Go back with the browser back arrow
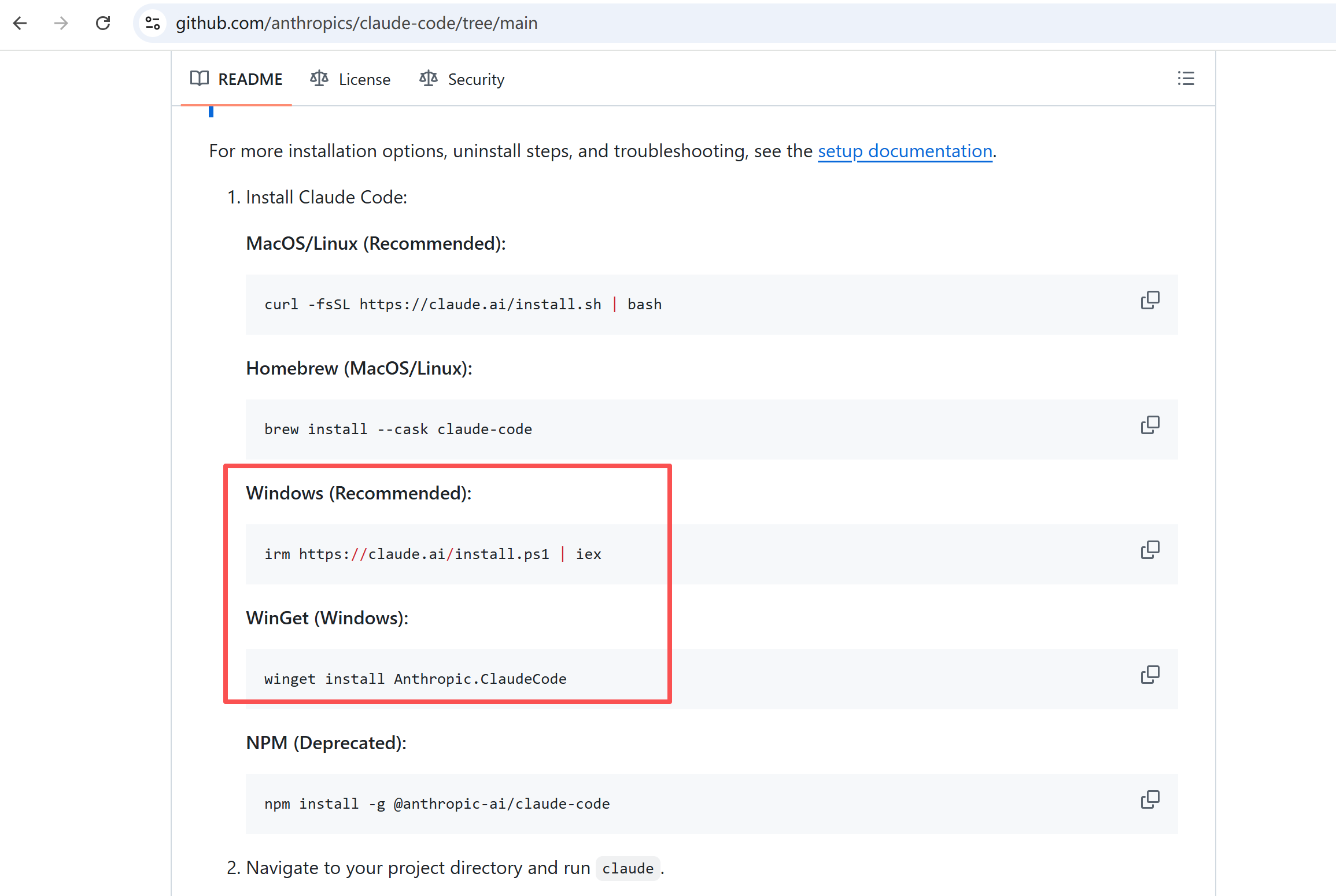The height and width of the screenshot is (896, 1336). tap(20, 23)
